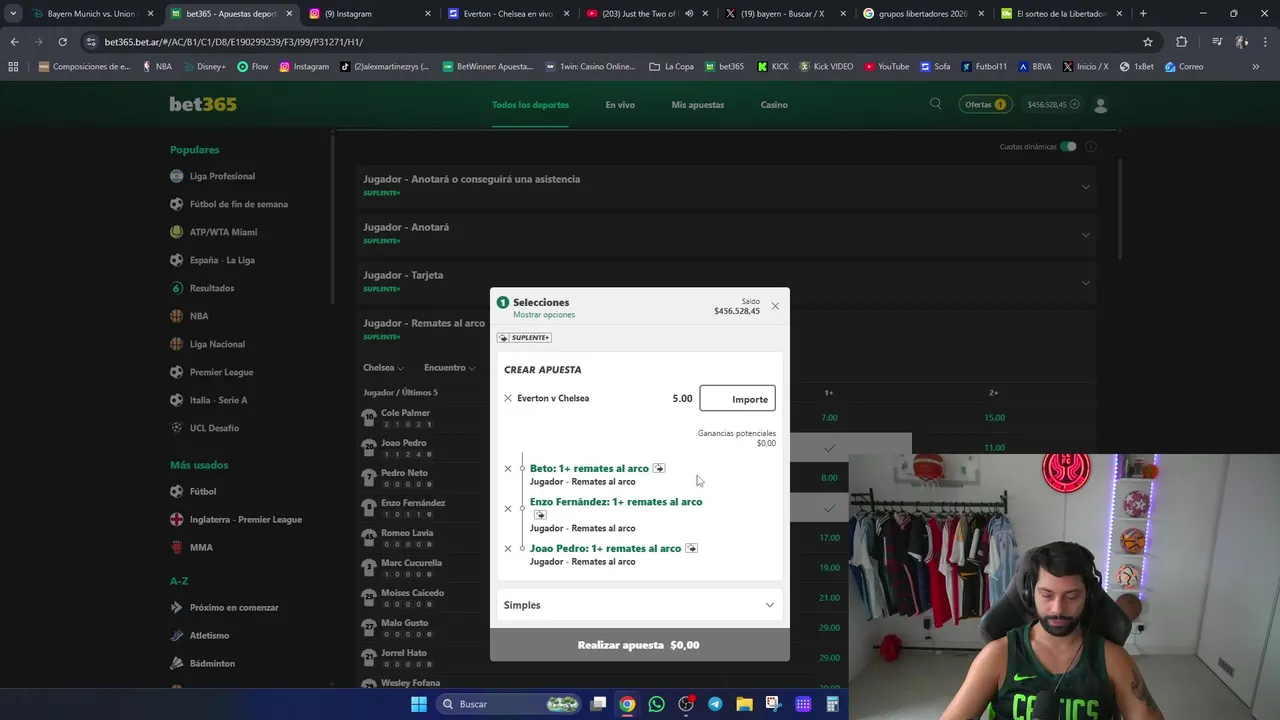Open the Casino tab
This screenshot has height=720, width=1280.
[774, 105]
